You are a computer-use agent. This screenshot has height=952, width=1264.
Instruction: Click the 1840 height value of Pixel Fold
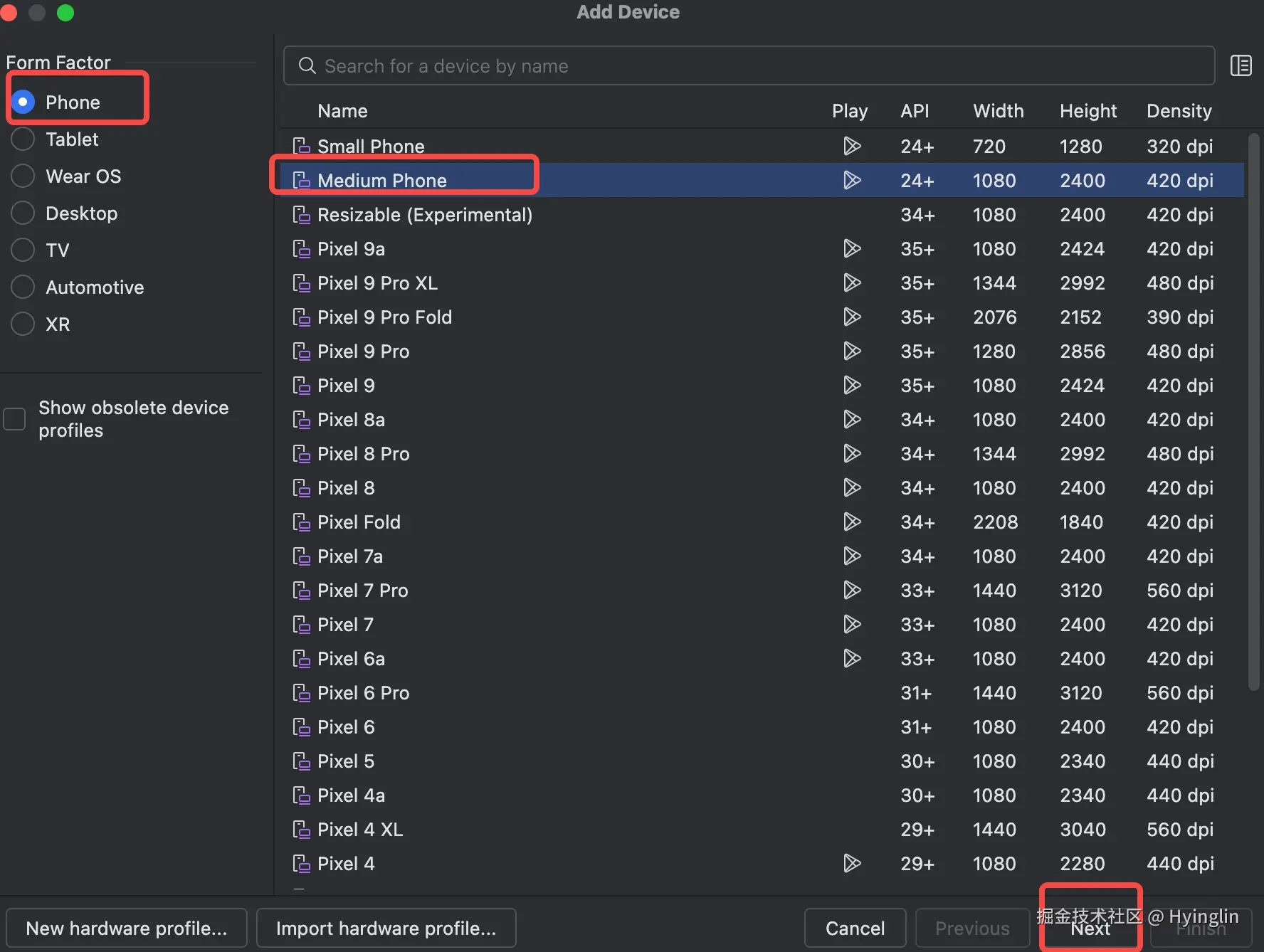tap(1082, 522)
